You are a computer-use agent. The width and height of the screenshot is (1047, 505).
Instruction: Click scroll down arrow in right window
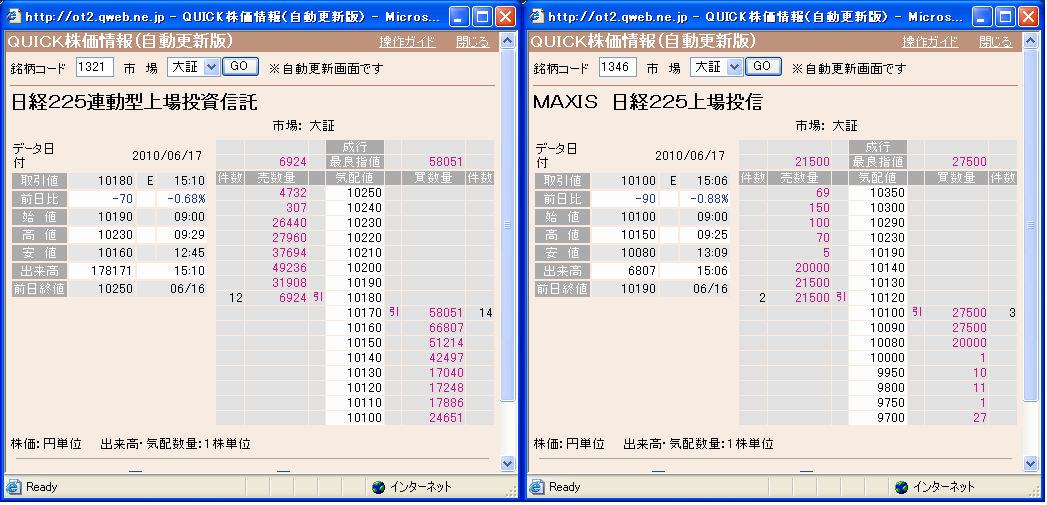[x=1030, y=463]
